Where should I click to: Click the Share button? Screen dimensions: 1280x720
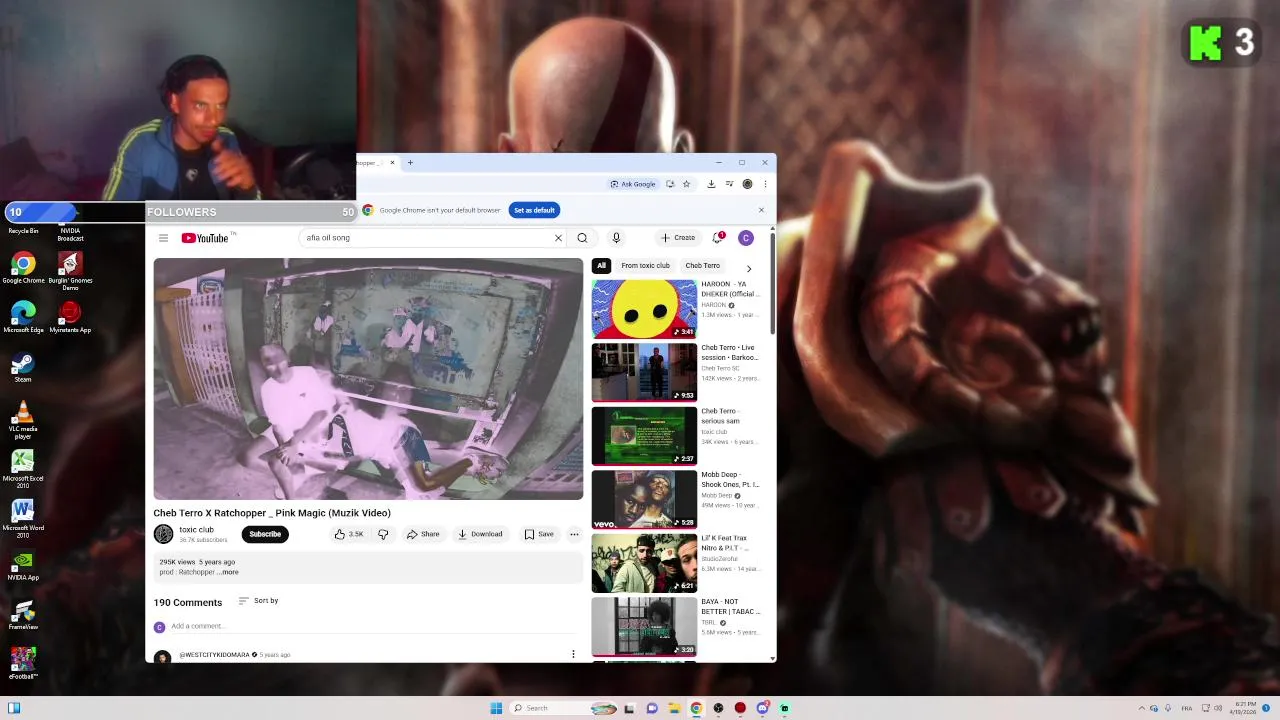tap(423, 534)
